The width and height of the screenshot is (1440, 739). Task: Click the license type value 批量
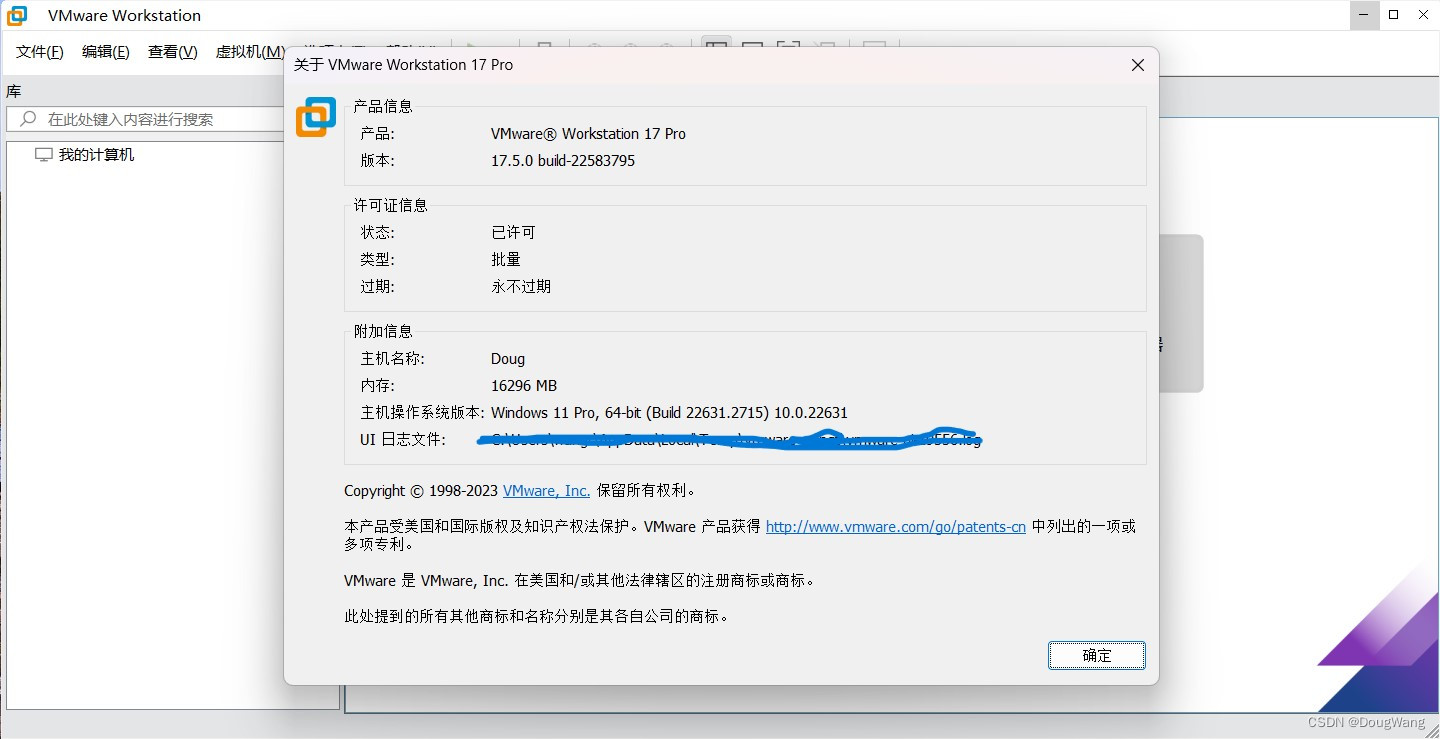[x=506, y=260]
